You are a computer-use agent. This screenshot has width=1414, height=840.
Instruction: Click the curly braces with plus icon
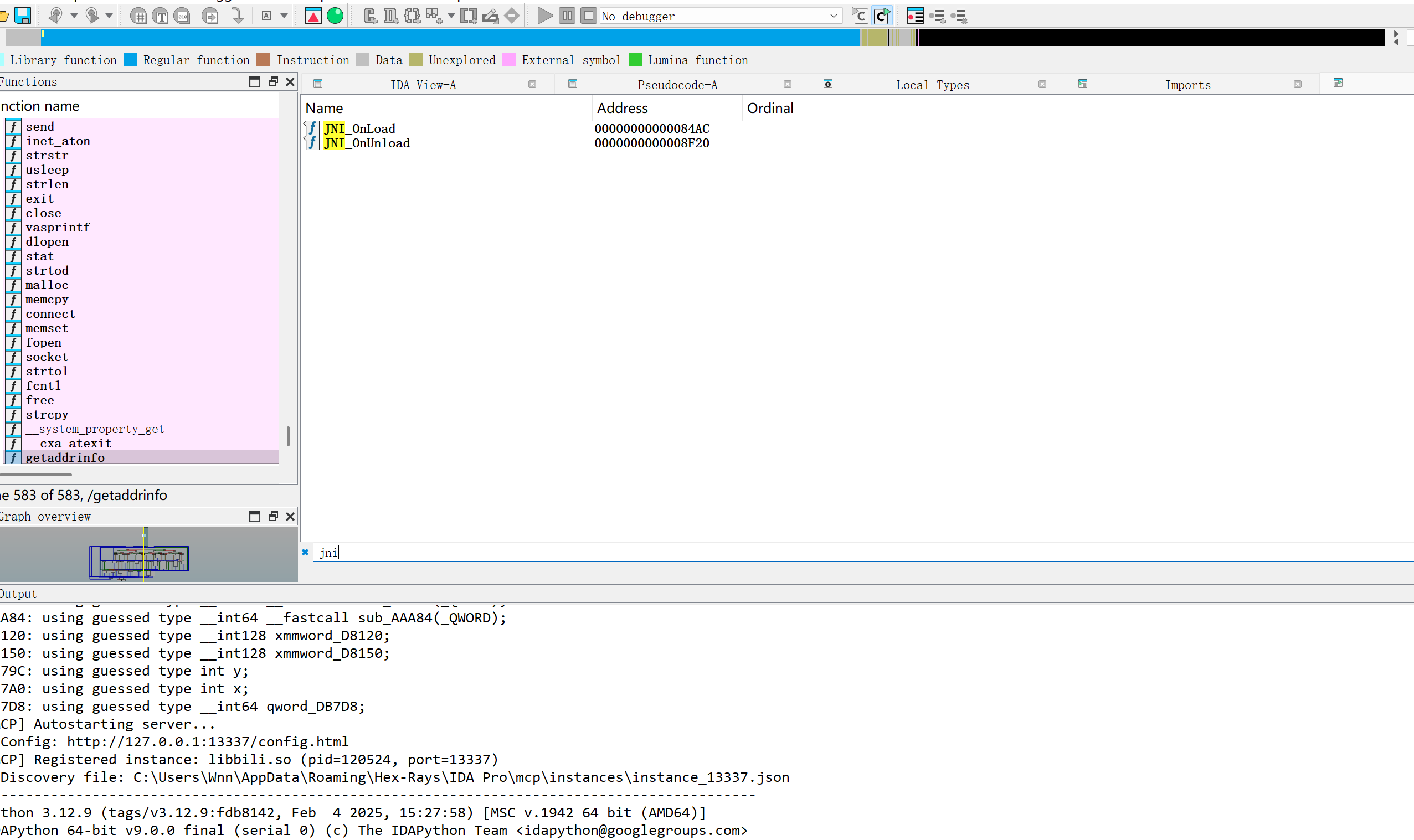[412, 16]
